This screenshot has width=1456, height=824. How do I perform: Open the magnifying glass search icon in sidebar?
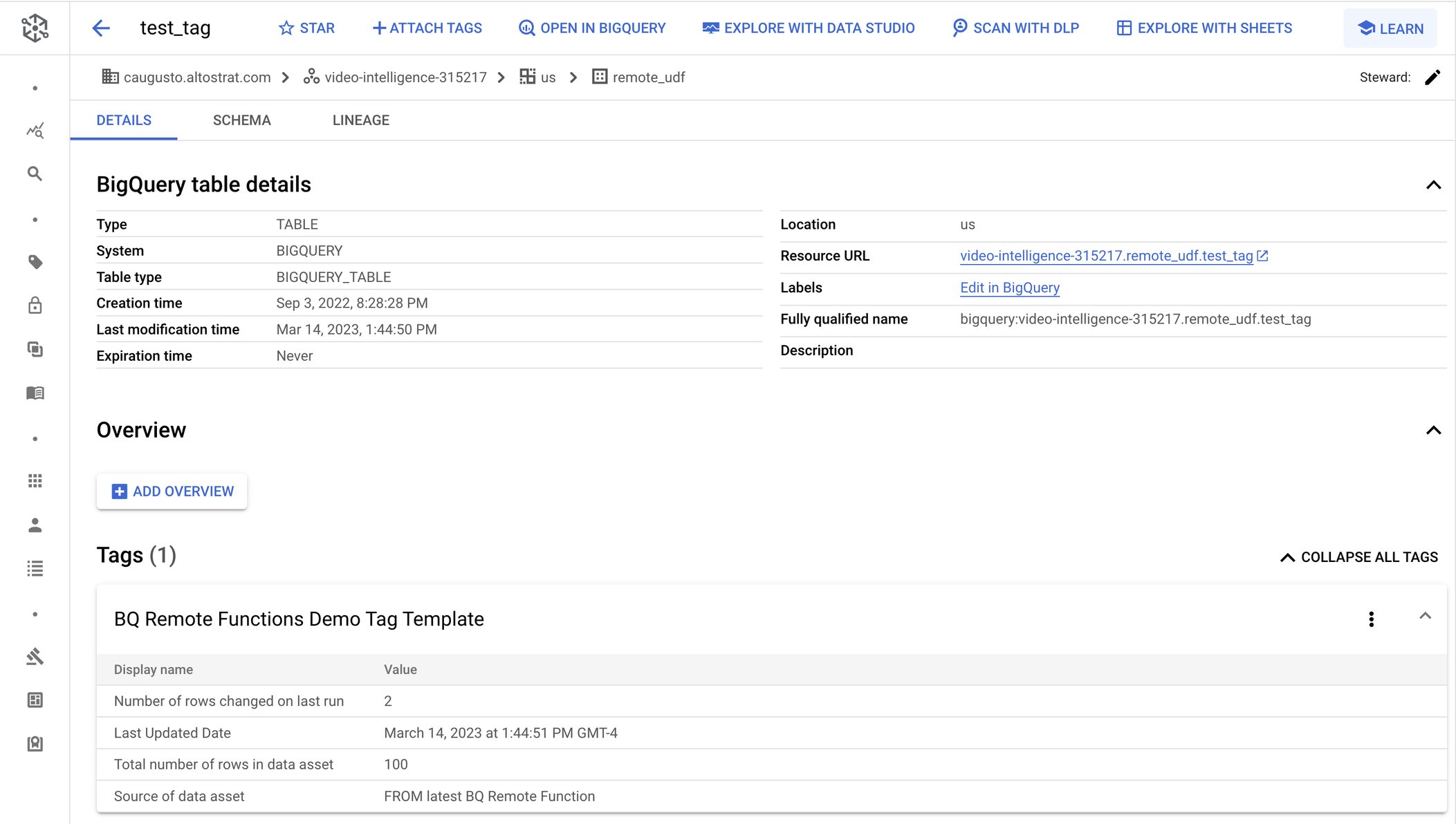pyautogui.click(x=35, y=174)
